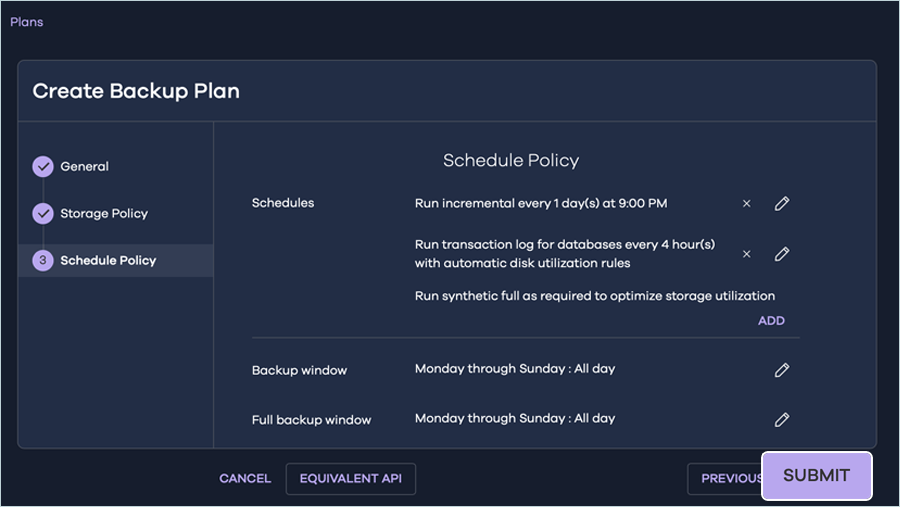Screen dimensions: 900x507
Task: Edit the incremental schedule pencil icon
Action: pos(782,204)
